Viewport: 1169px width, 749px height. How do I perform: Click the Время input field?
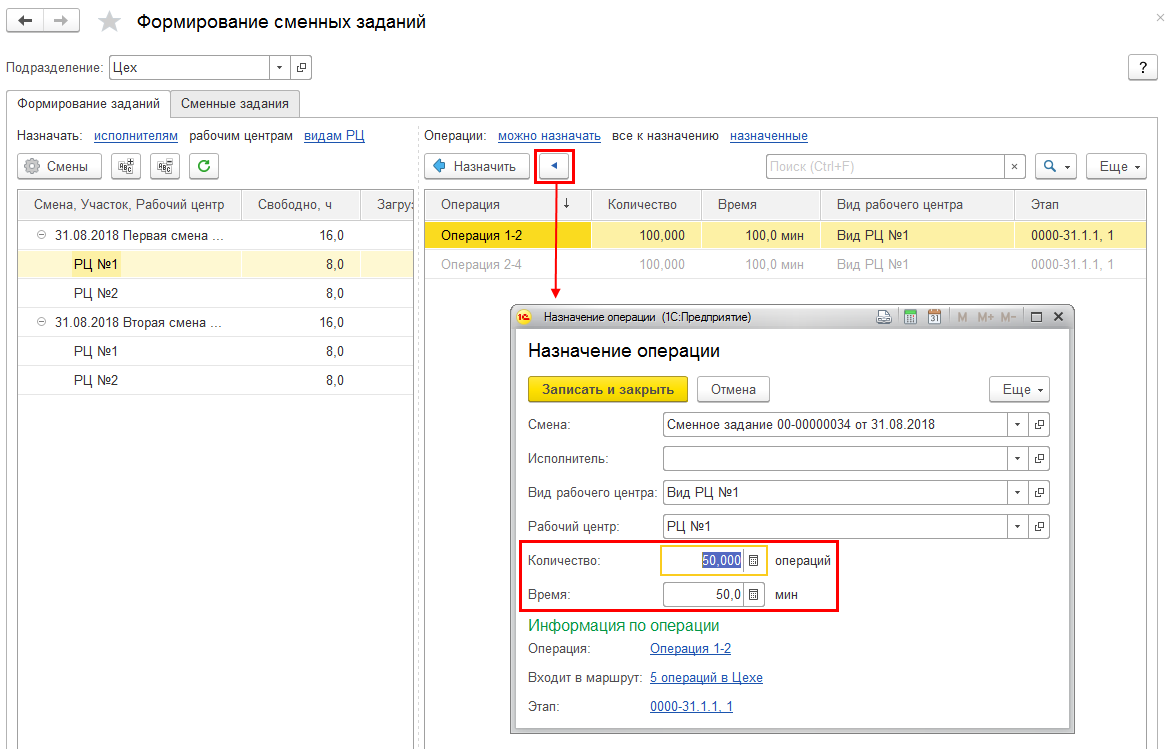pos(704,595)
